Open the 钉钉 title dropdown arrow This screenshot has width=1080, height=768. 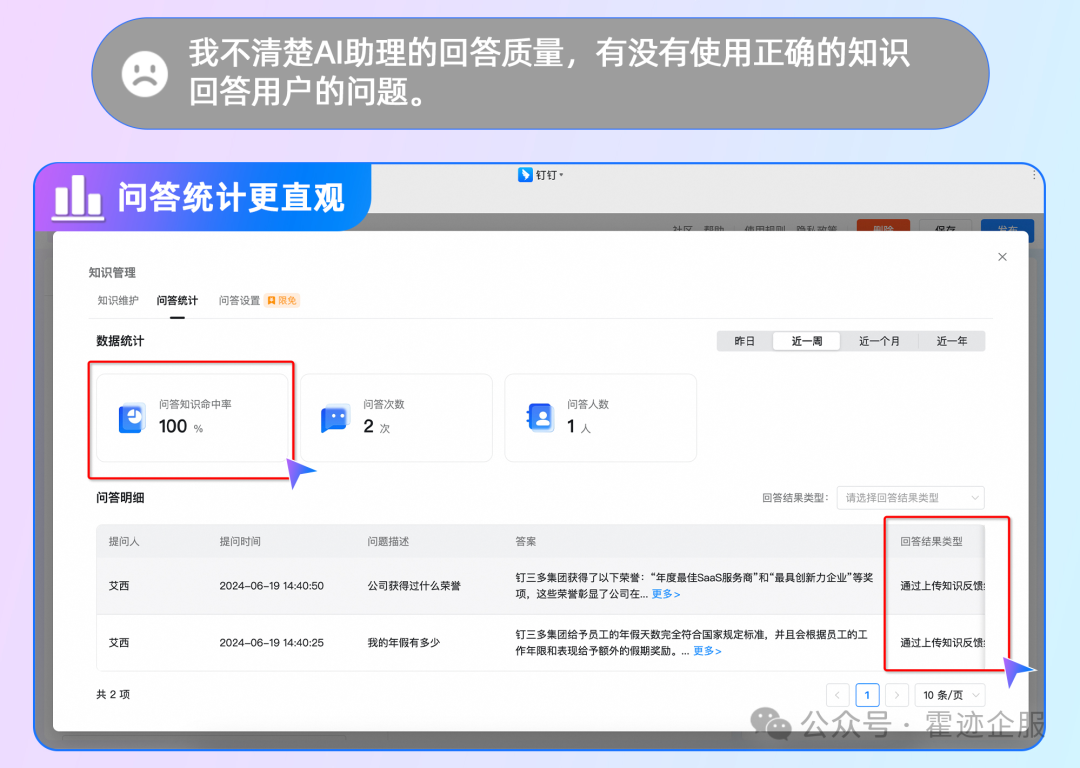[x=561, y=175]
